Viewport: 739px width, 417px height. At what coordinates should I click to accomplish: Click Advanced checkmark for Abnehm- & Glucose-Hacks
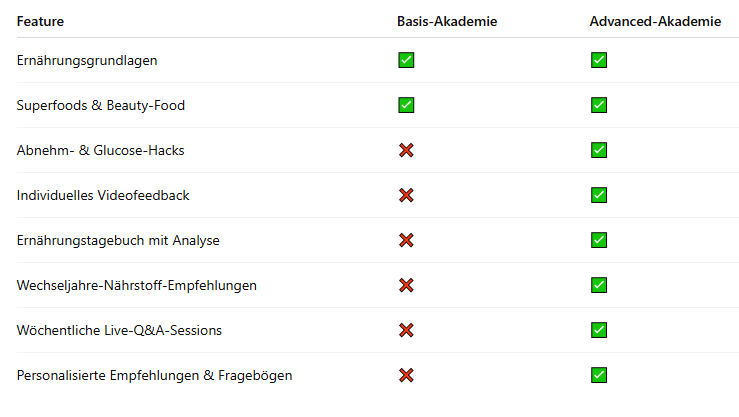coord(599,150)
